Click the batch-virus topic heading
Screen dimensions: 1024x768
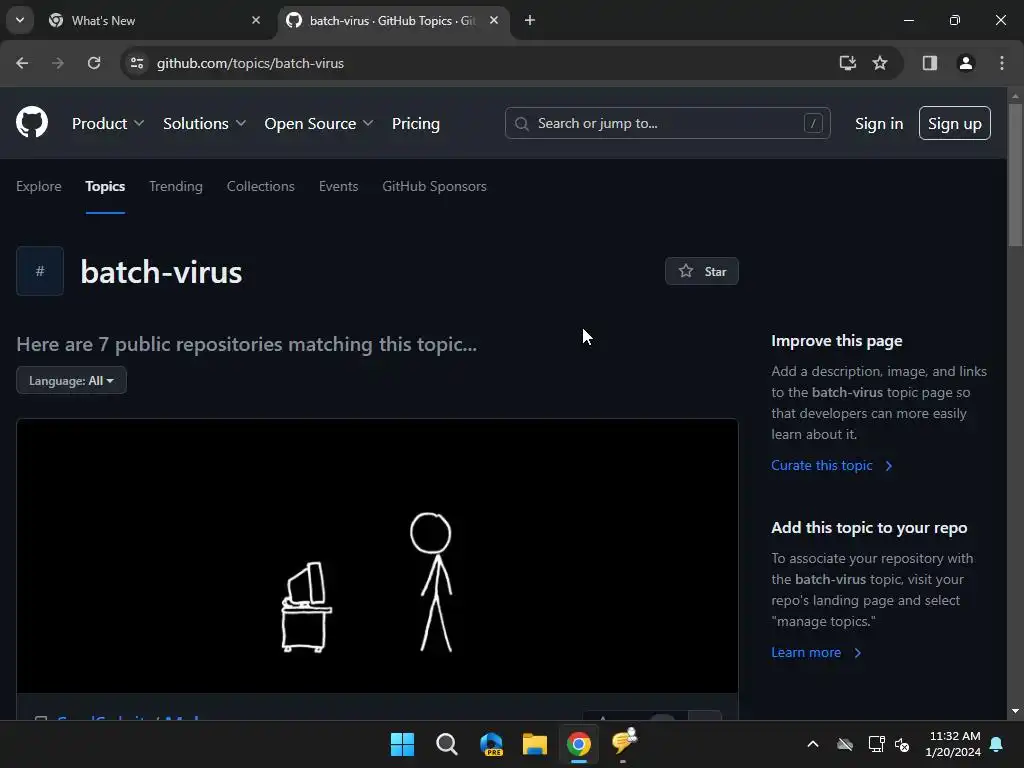tap(161, 272)
